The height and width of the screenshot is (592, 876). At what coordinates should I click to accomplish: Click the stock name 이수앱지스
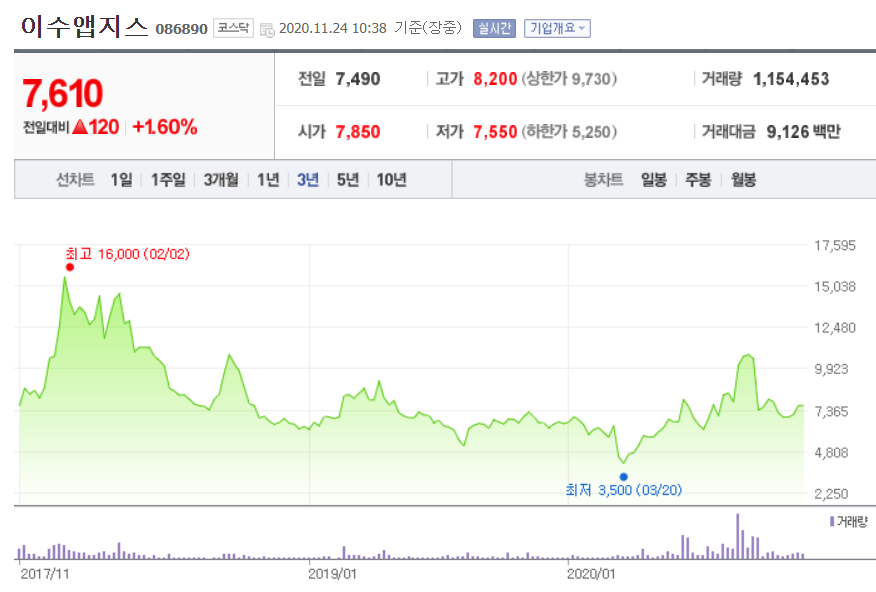[84, 27]
